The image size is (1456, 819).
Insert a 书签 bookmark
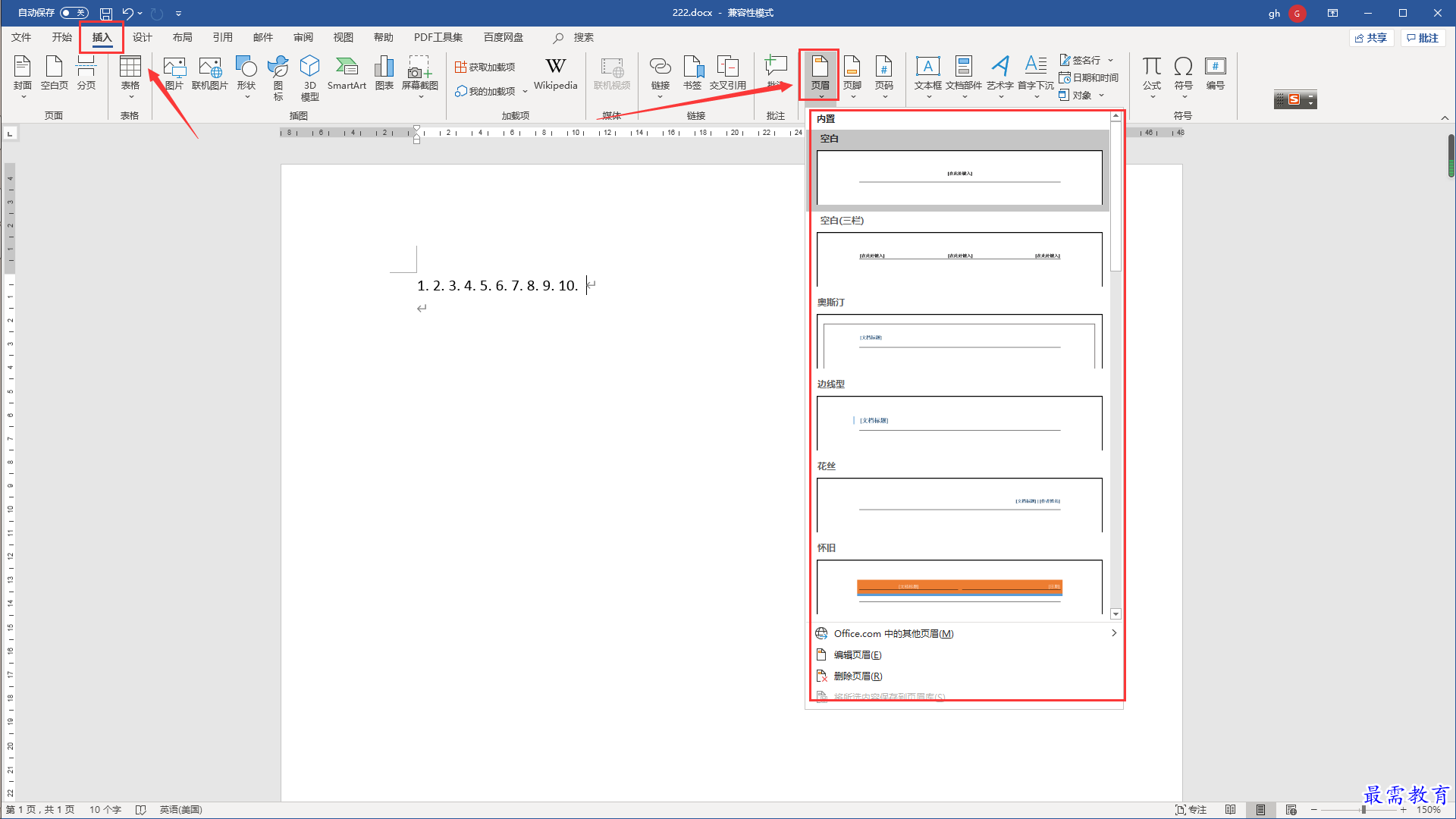pos(692,74)
